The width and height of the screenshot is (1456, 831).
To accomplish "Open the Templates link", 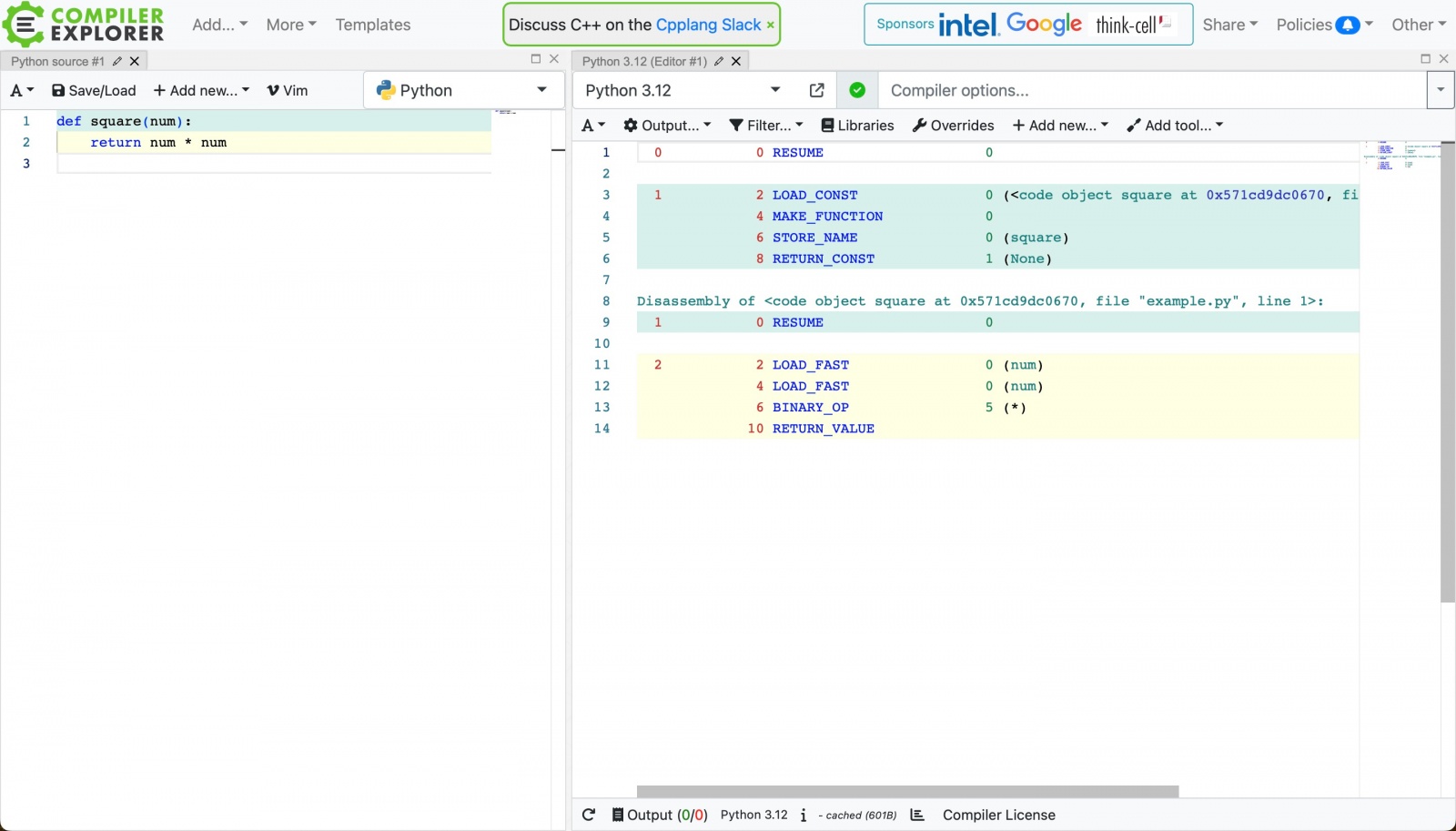I will 373,25.
